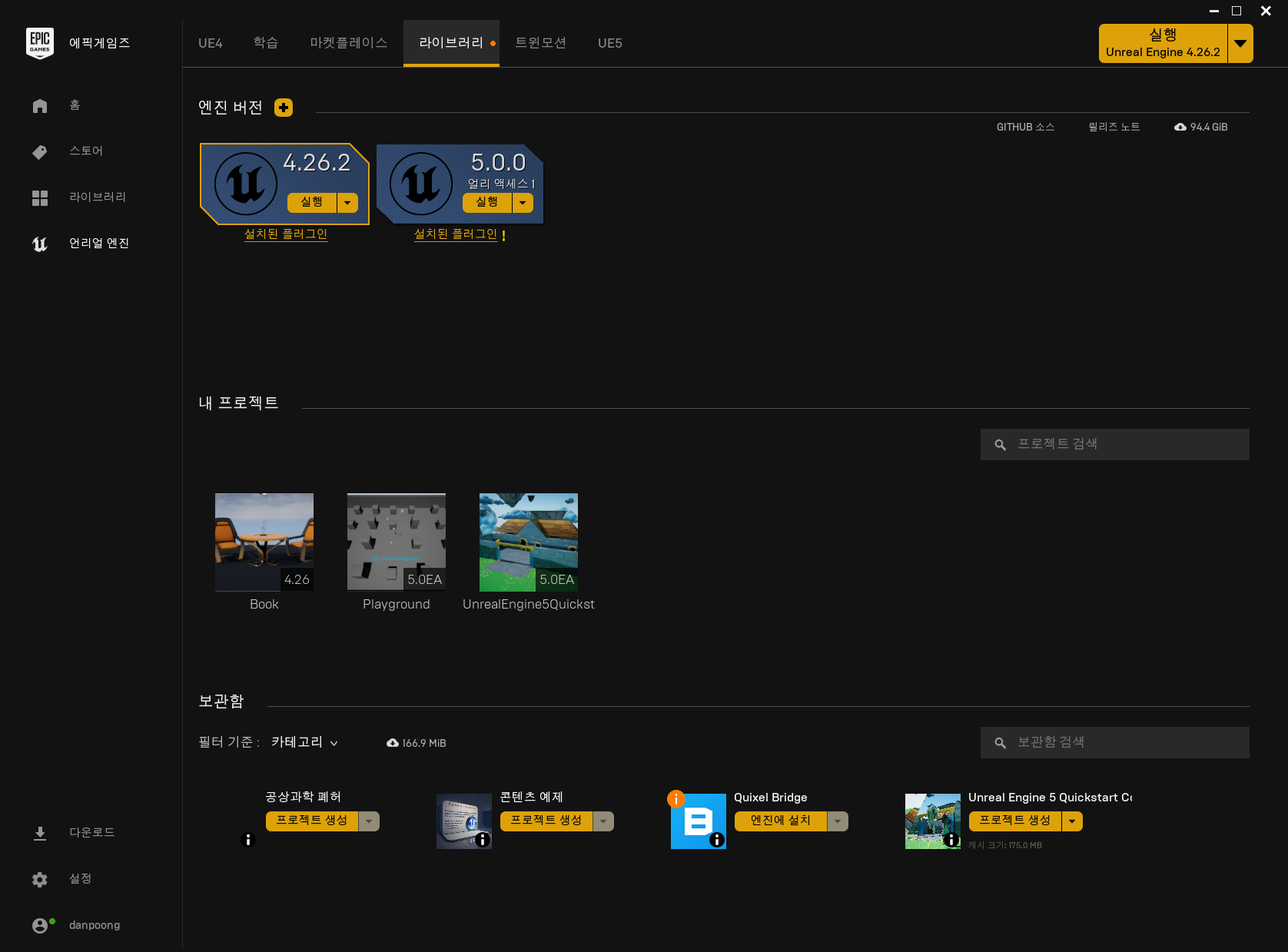Show info for UE5 Quickstart asset
This screenshot has height=952, width=1288.
[x=951, y=840]
